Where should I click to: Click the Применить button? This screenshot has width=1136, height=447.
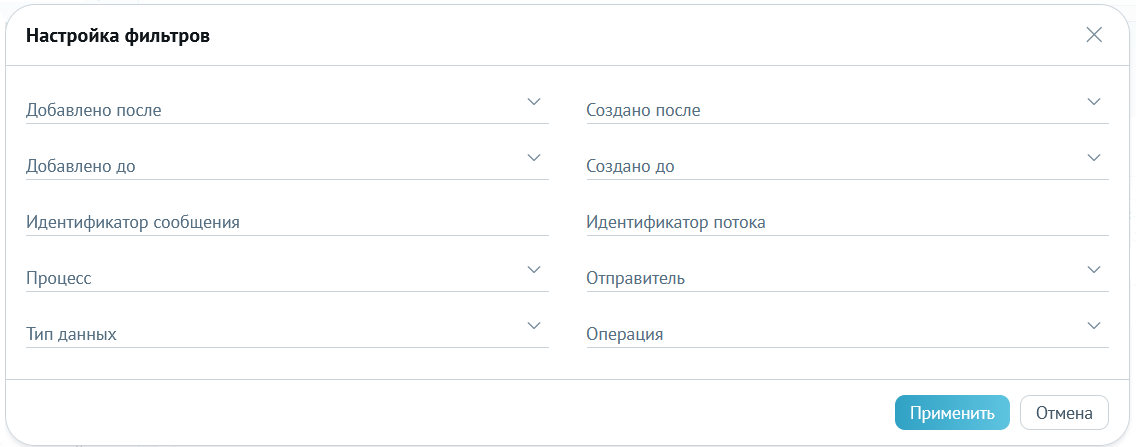[952, 413]
